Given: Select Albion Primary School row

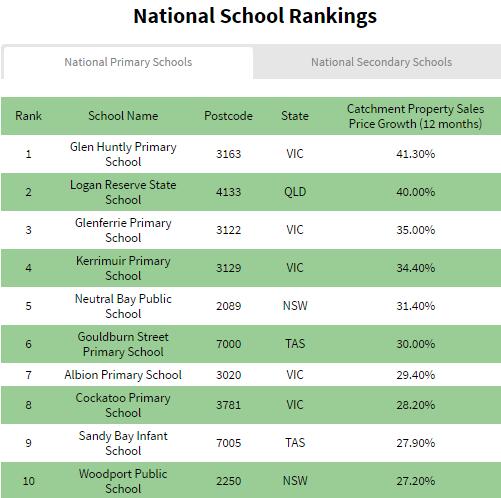Looking at the screenshot, I should click(x=251, y=375).
